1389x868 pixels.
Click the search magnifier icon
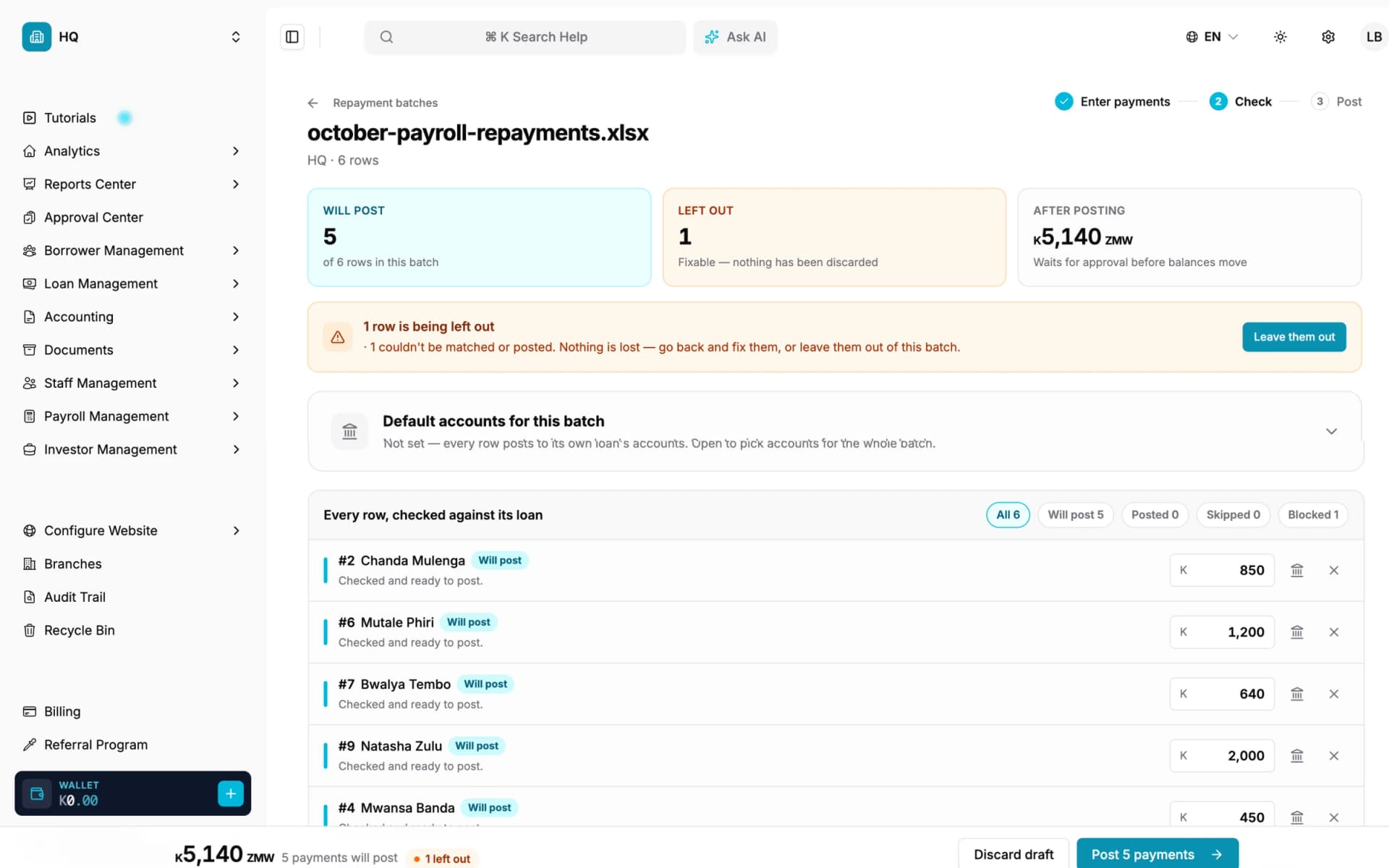click(x=386, y=37)
